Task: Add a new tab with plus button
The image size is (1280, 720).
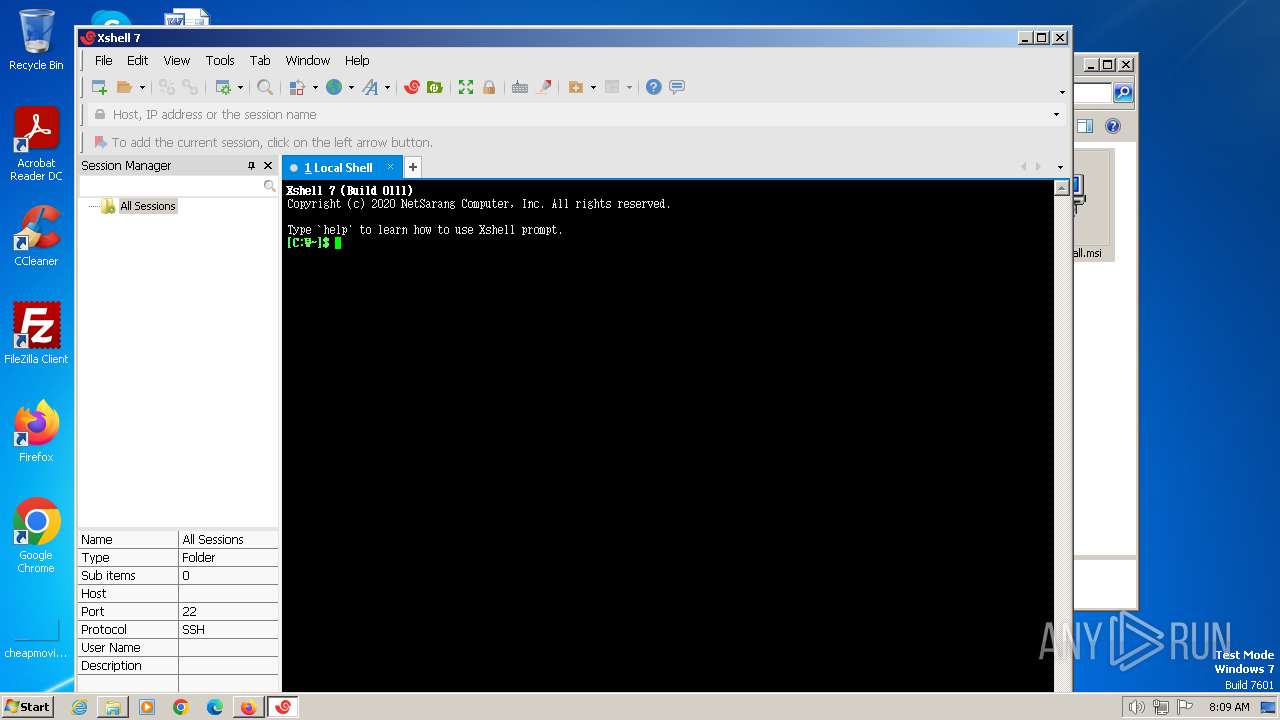Action: (412, 167)
